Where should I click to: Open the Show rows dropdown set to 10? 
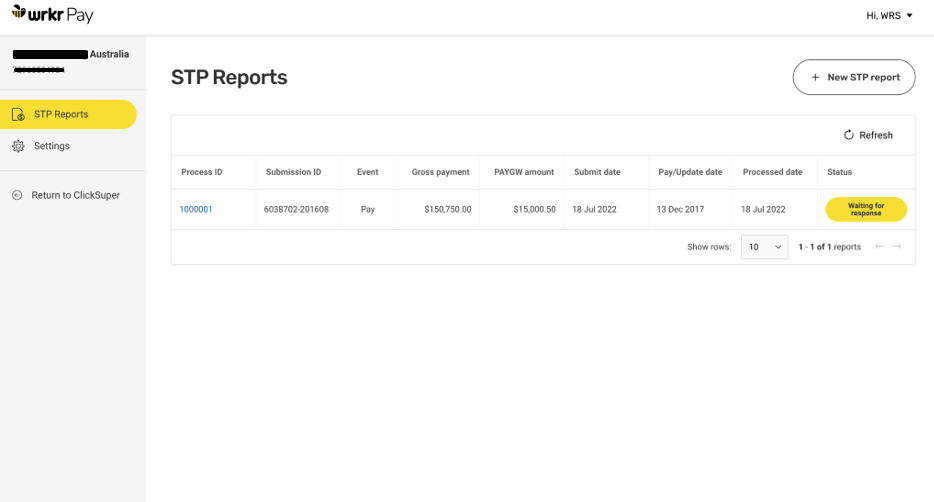[x=764, y=247]
